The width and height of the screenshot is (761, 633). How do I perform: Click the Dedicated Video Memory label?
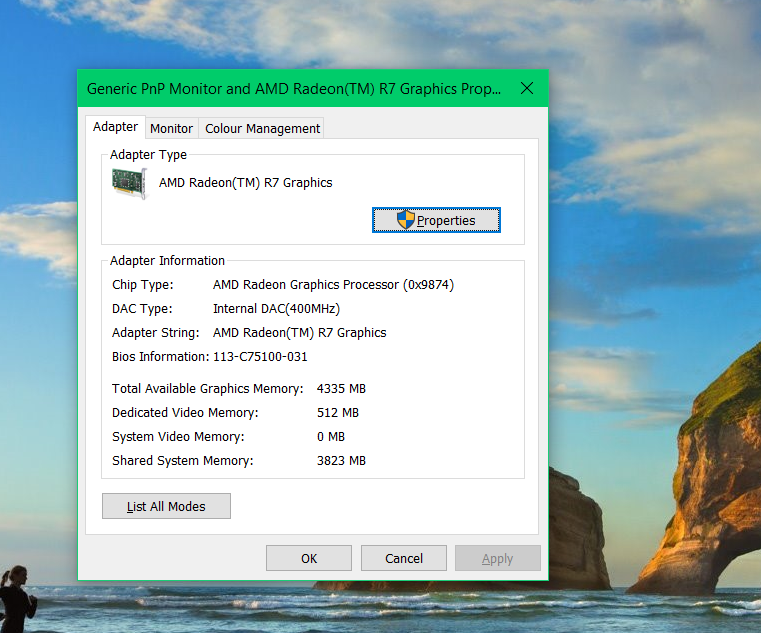tap(185, 413)
